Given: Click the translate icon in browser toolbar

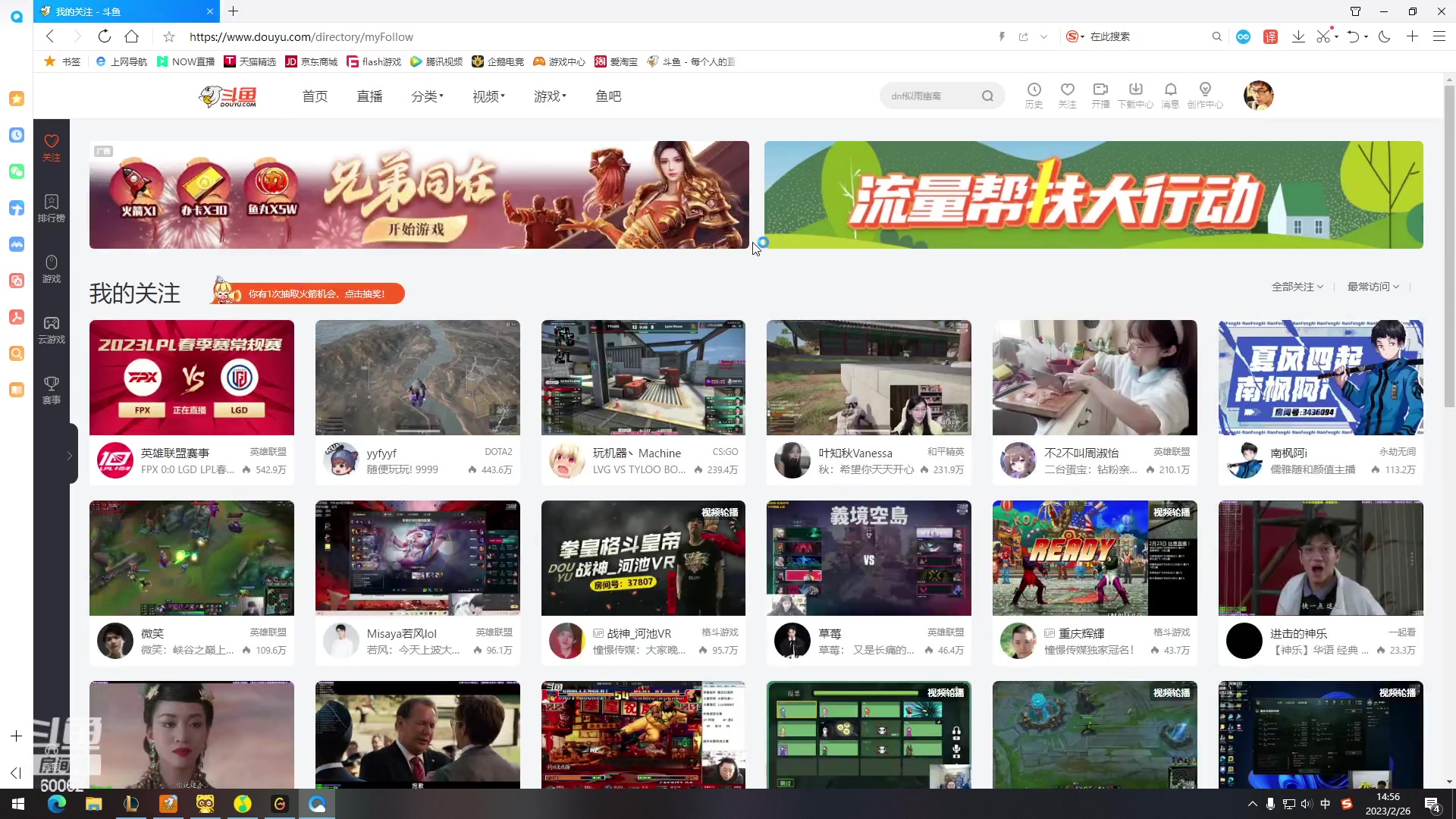Looking at the screenshot, I should point(1270,36).
